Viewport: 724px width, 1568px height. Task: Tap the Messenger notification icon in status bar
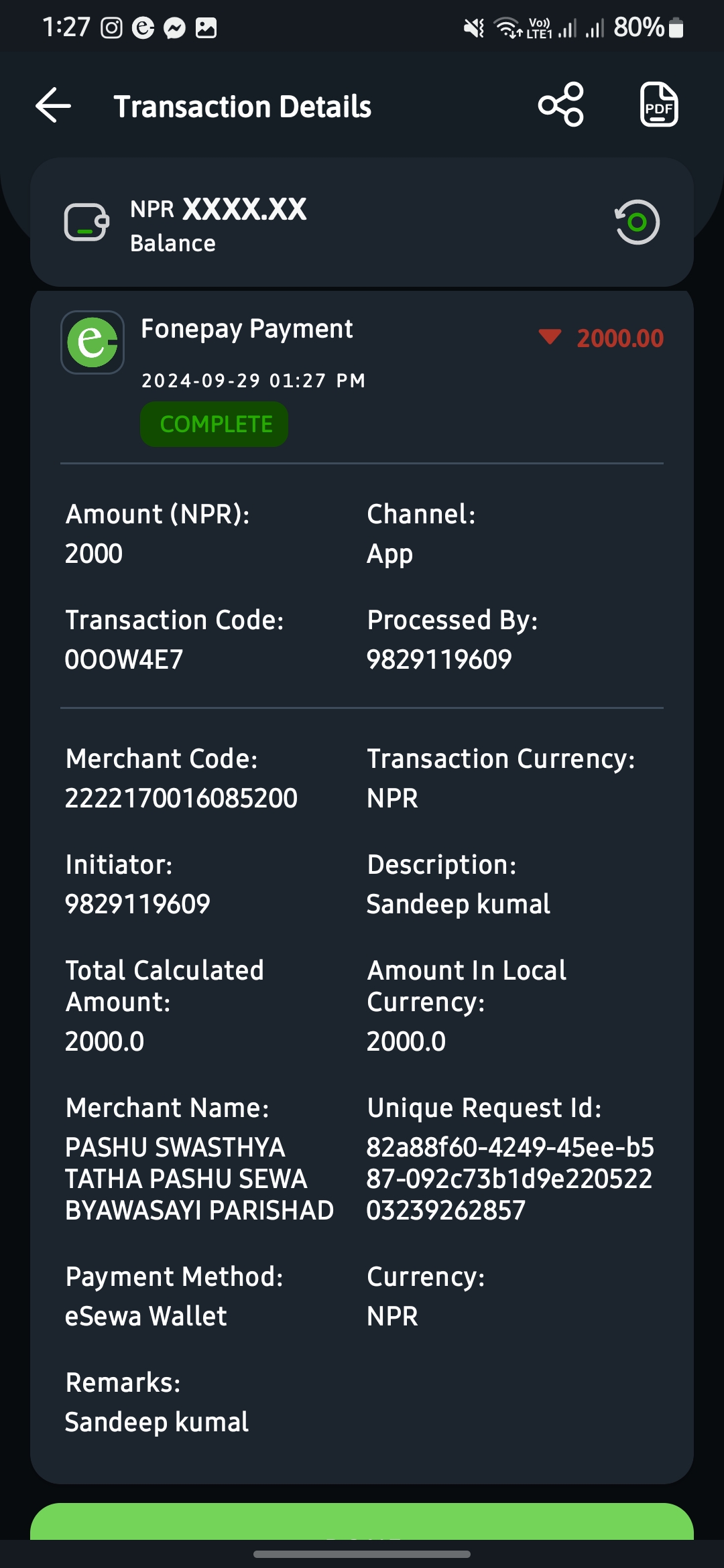[175, 27]
